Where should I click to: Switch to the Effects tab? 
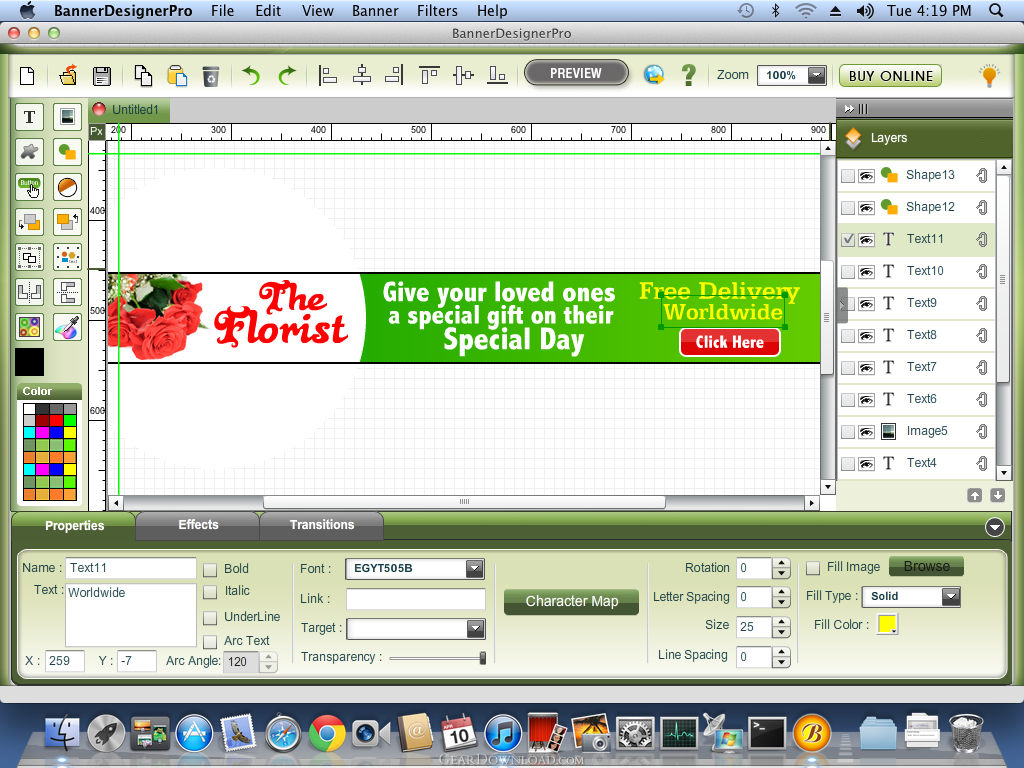point(198,525)
